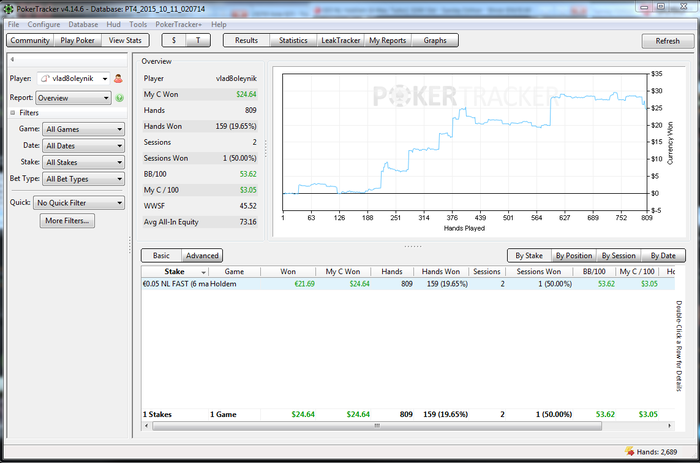
Task: Open the Graphs tab
Action: (x=435, y=40)
